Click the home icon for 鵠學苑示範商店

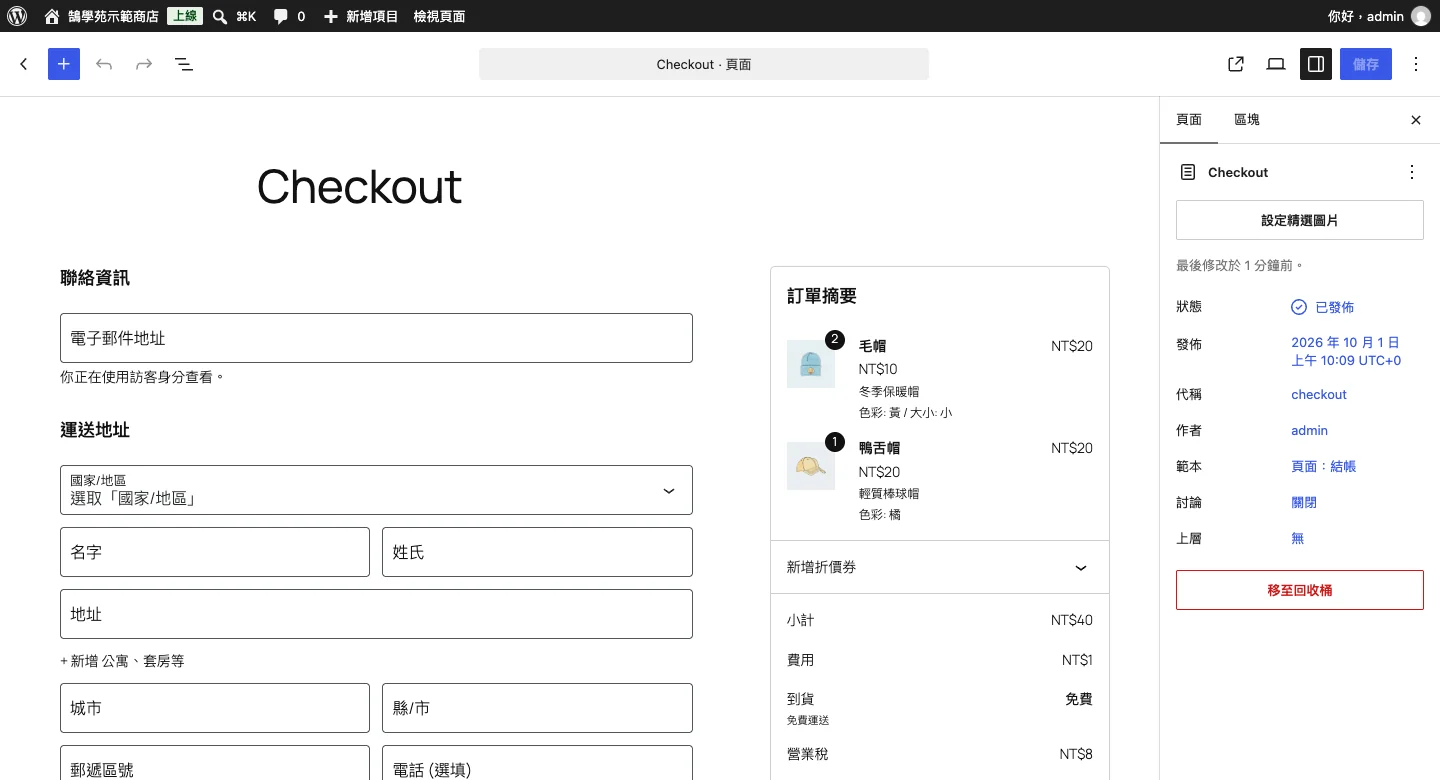[52, 16]
